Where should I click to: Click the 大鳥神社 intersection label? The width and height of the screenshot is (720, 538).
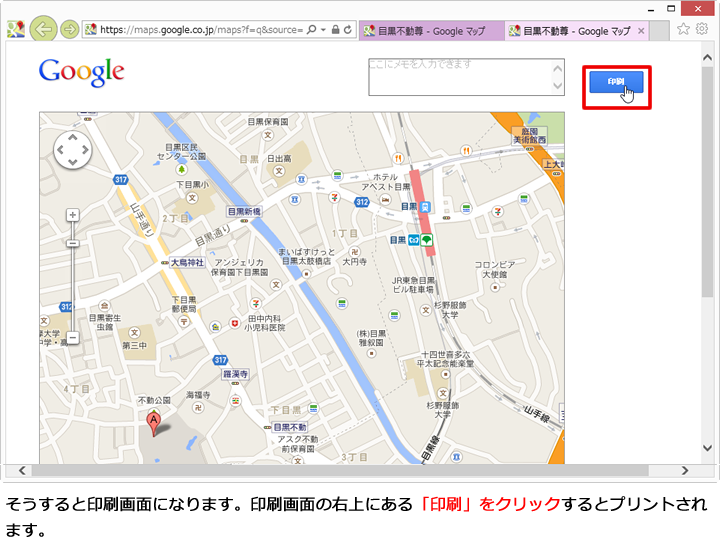pos(187,263)
